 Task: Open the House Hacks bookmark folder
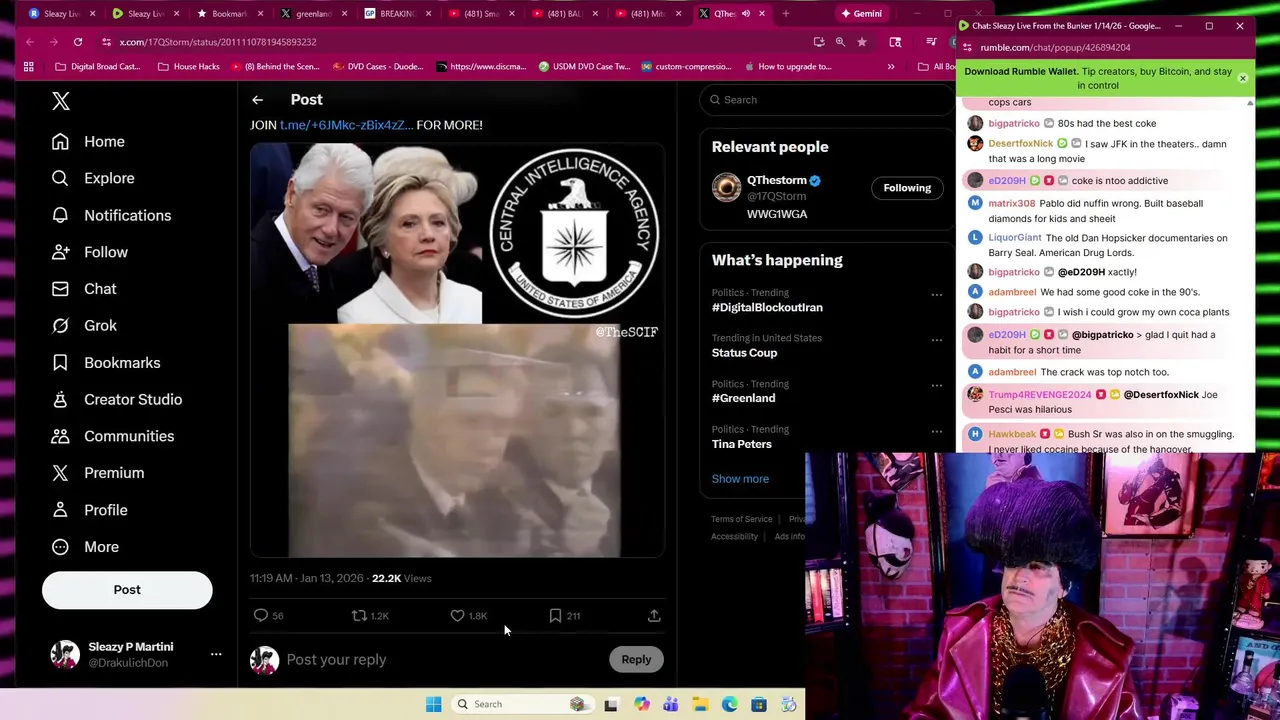[x=188, y=67]
